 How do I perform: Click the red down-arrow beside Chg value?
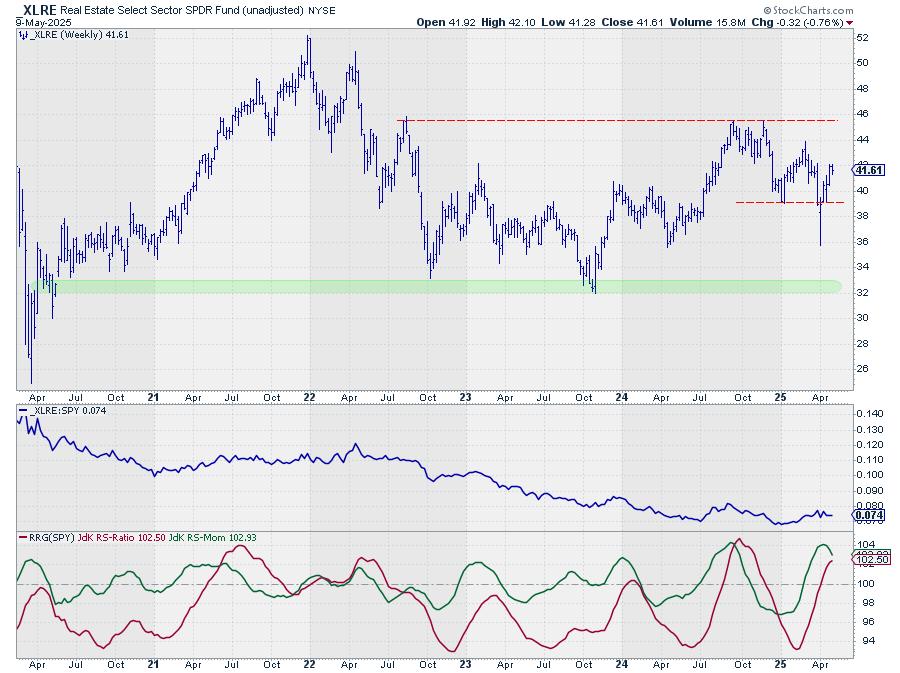point(850,22)
